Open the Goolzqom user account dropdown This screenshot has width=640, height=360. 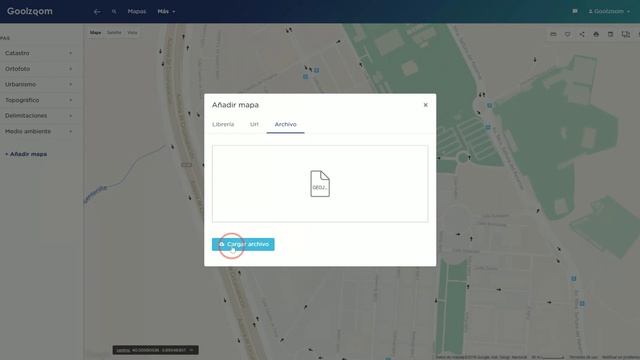click(609, 11)
